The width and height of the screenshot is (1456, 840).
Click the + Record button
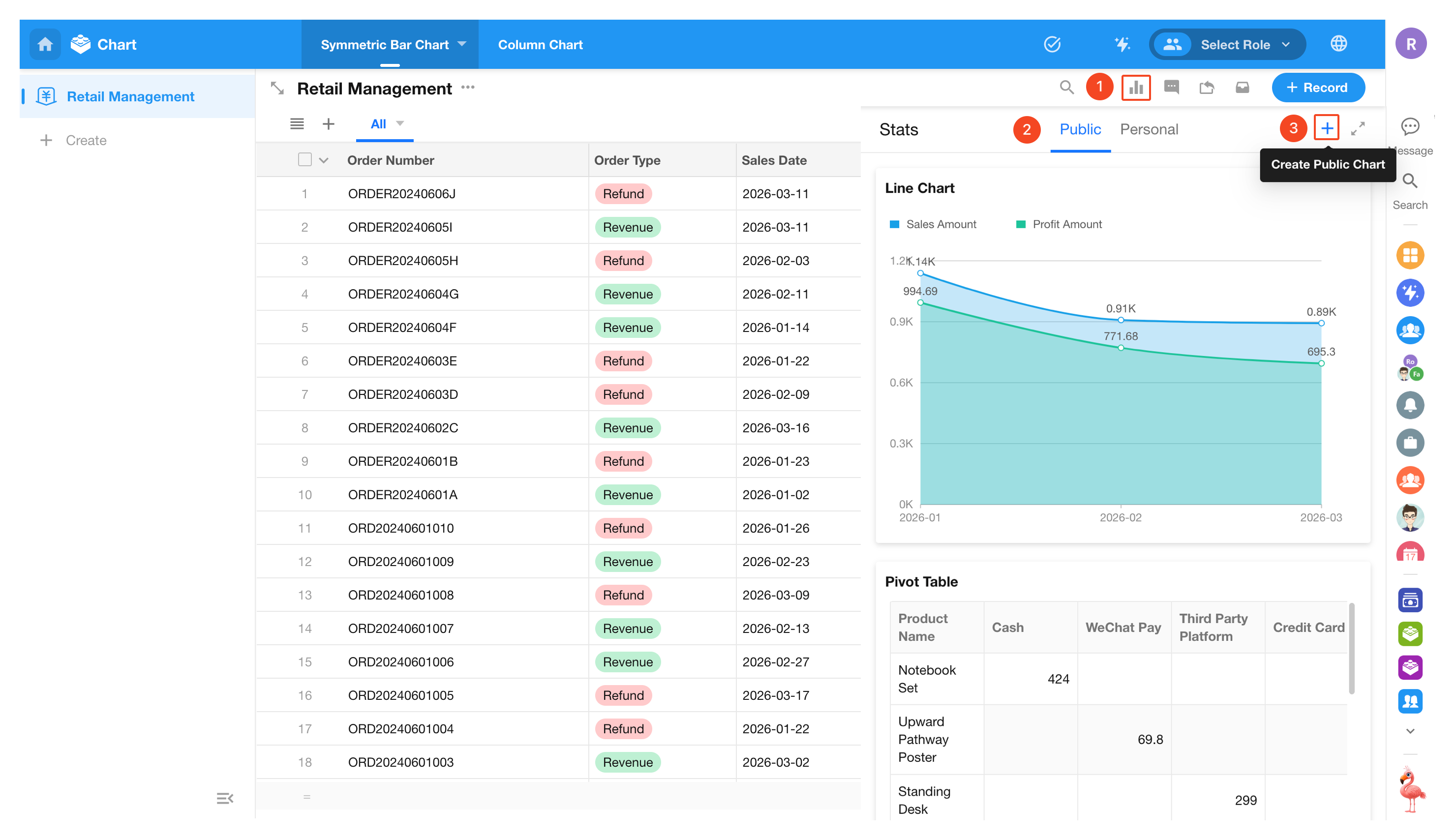[1318, 88]
